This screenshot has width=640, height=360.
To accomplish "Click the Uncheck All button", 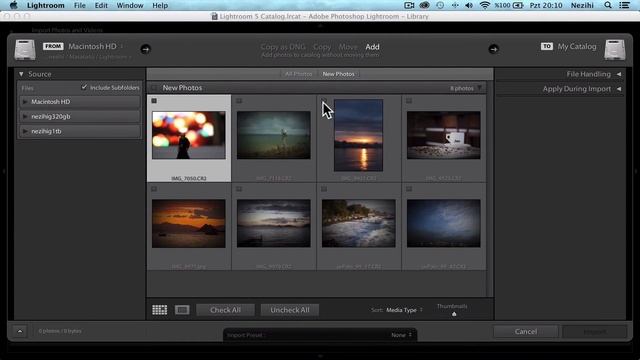I will 290,310.
